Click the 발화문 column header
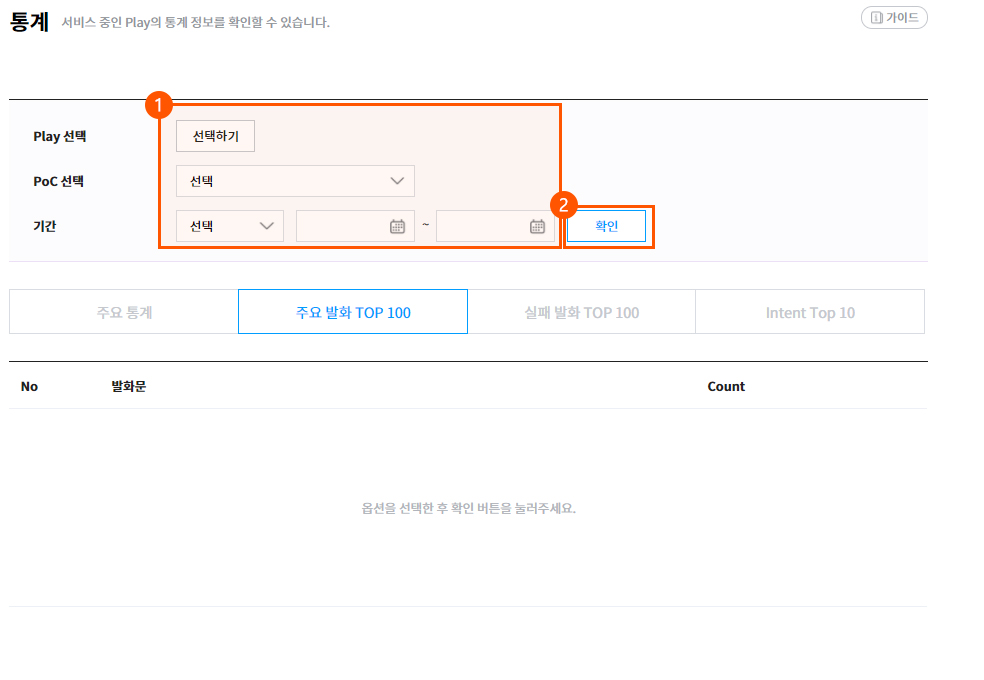This screenshot has height=680, width=984. coord(128,386)
